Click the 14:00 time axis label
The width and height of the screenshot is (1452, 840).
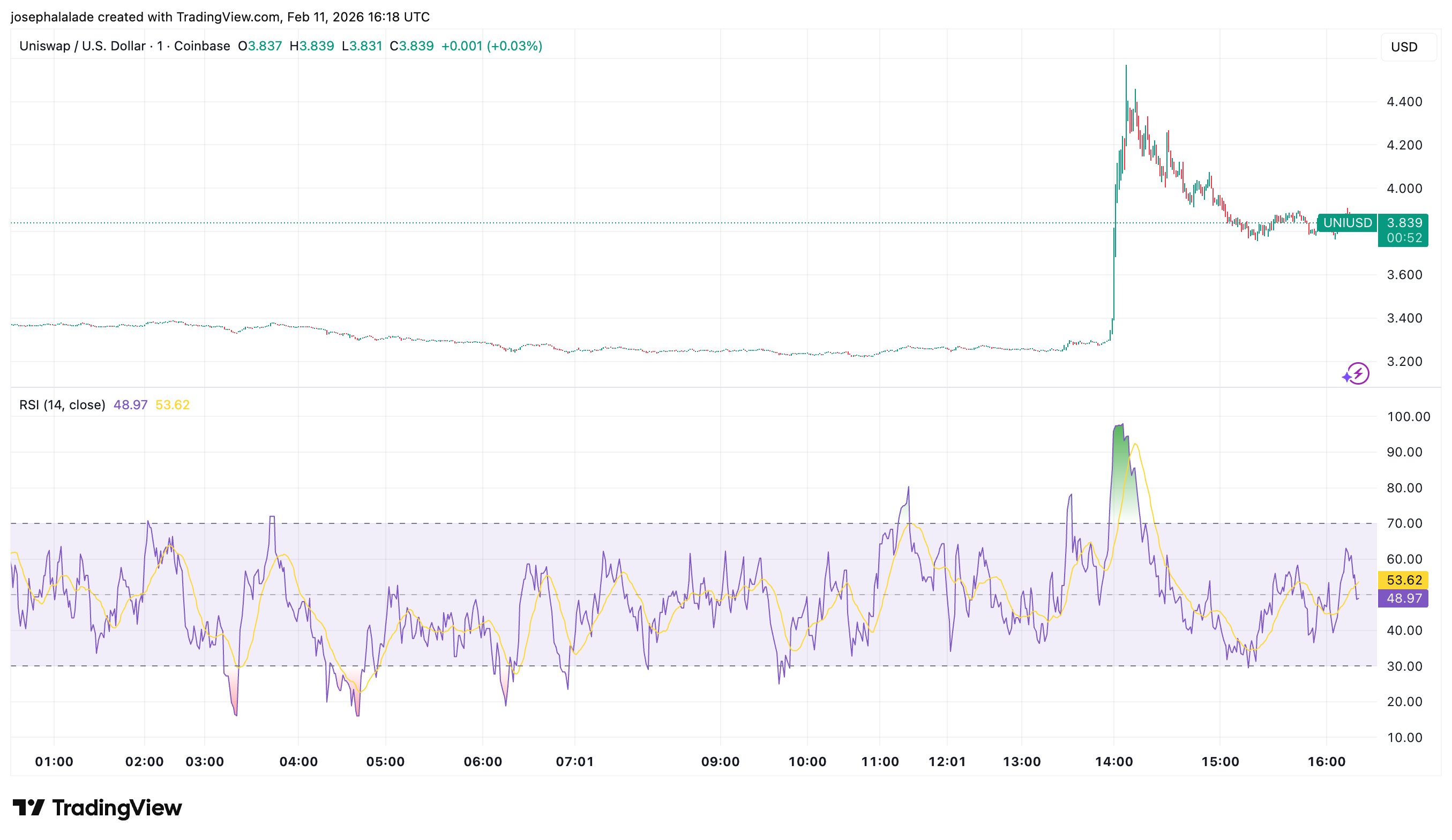pos(1114,762)
